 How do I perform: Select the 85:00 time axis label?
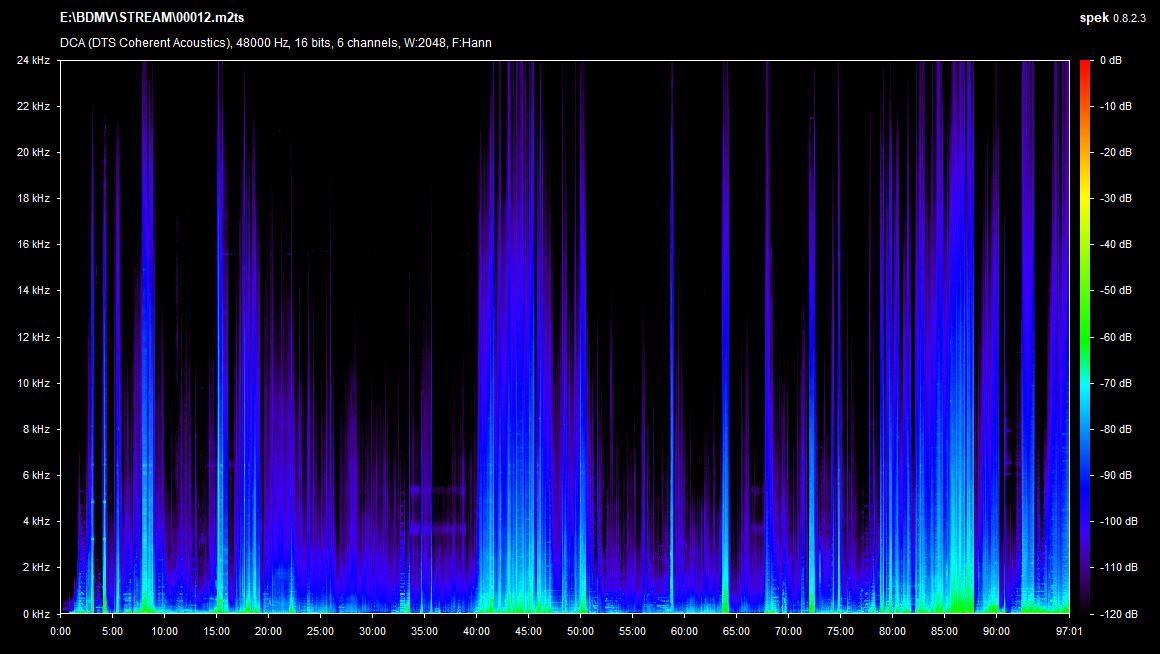click(x=944, y=631)
